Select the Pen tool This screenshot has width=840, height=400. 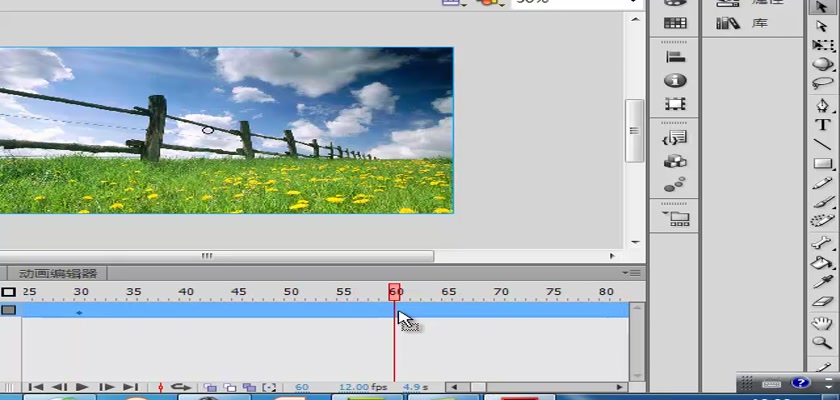click(x=822, y=105)
